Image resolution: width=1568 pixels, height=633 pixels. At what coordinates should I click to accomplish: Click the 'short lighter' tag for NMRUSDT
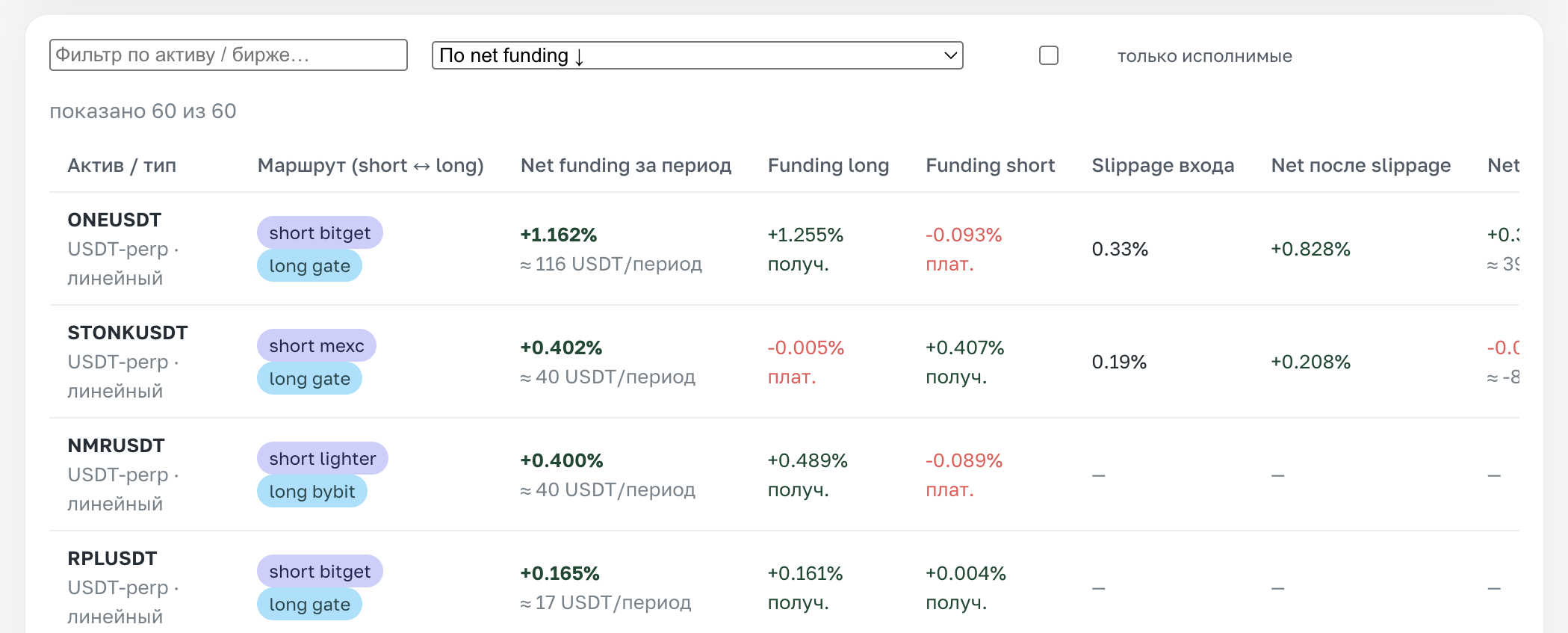point(323,459)
